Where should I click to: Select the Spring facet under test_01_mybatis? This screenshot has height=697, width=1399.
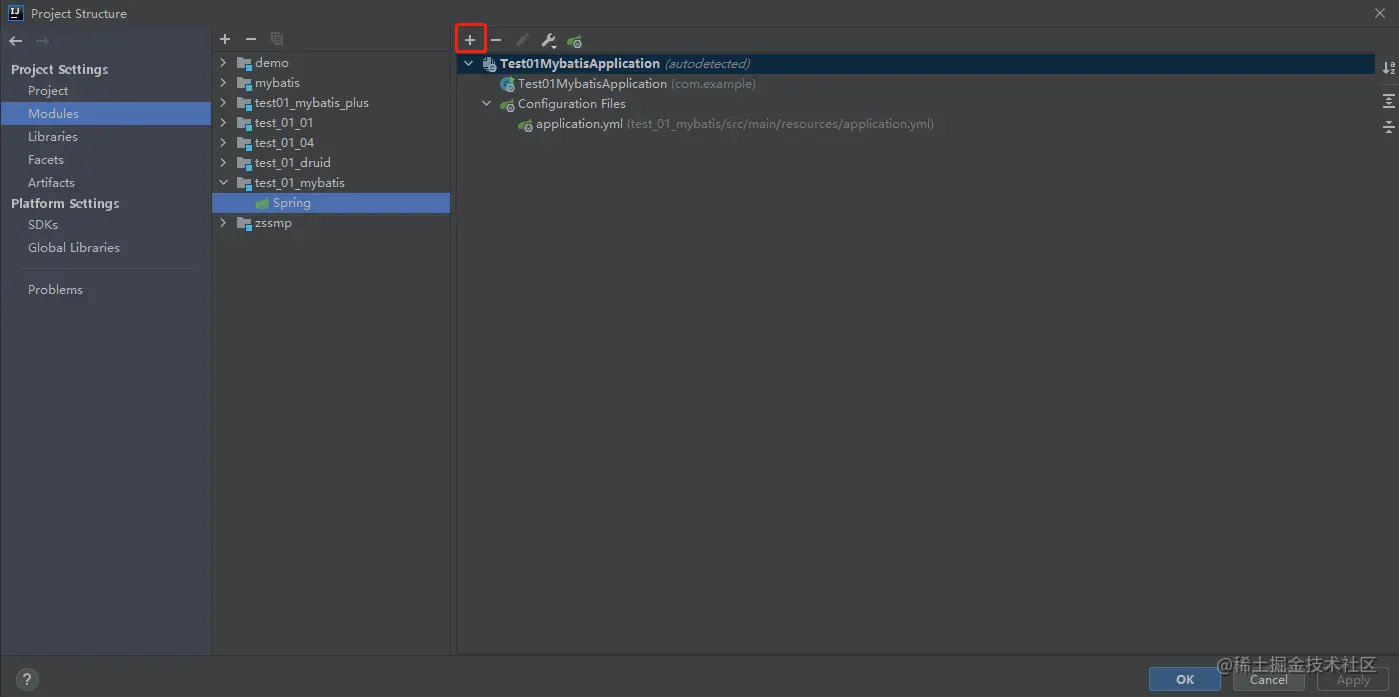(331, 203)
